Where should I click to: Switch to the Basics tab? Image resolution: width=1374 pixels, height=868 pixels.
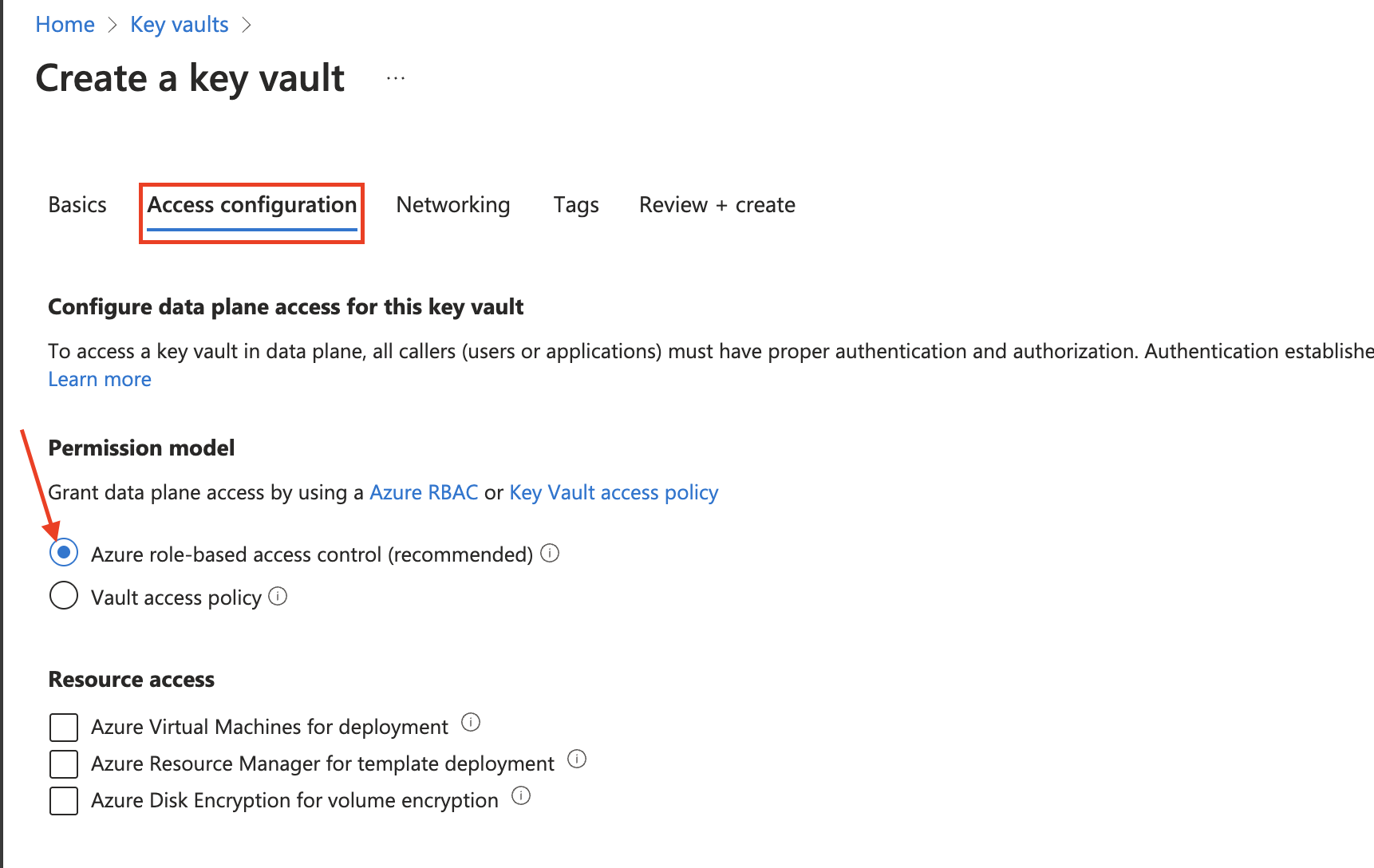(77, 205)
